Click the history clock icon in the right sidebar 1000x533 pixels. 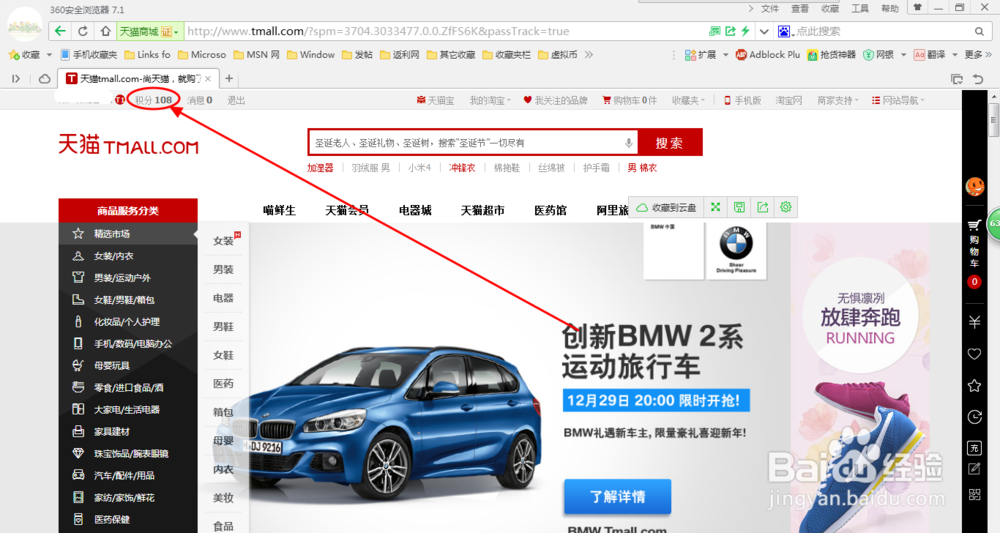974,416
